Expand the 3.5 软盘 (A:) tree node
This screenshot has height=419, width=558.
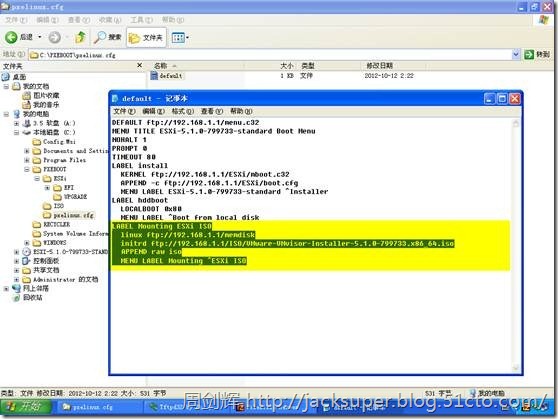pos(16,123)
